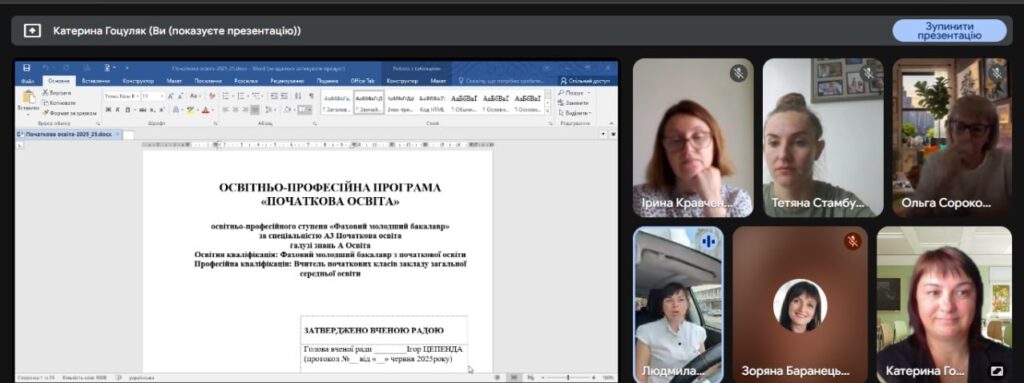Open the font name dropdown Times New Roman
This screenshot has height=383, width=1024.
click(x=121, y=96)
